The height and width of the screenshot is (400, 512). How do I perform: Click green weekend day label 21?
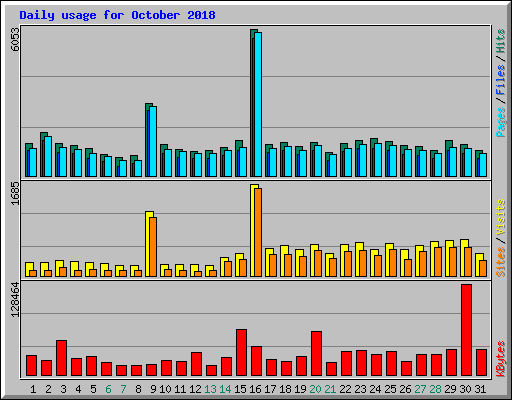coord(330,389)
